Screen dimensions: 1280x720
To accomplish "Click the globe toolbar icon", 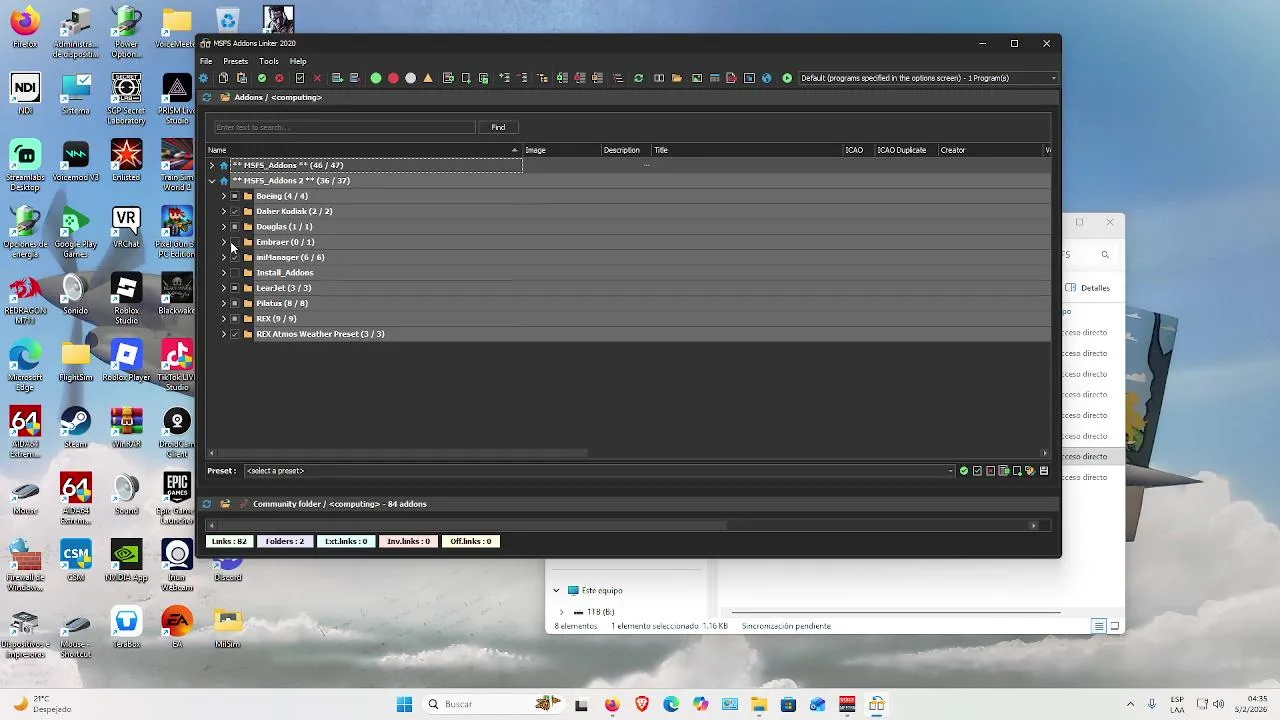I will click(x=767, y=78).
